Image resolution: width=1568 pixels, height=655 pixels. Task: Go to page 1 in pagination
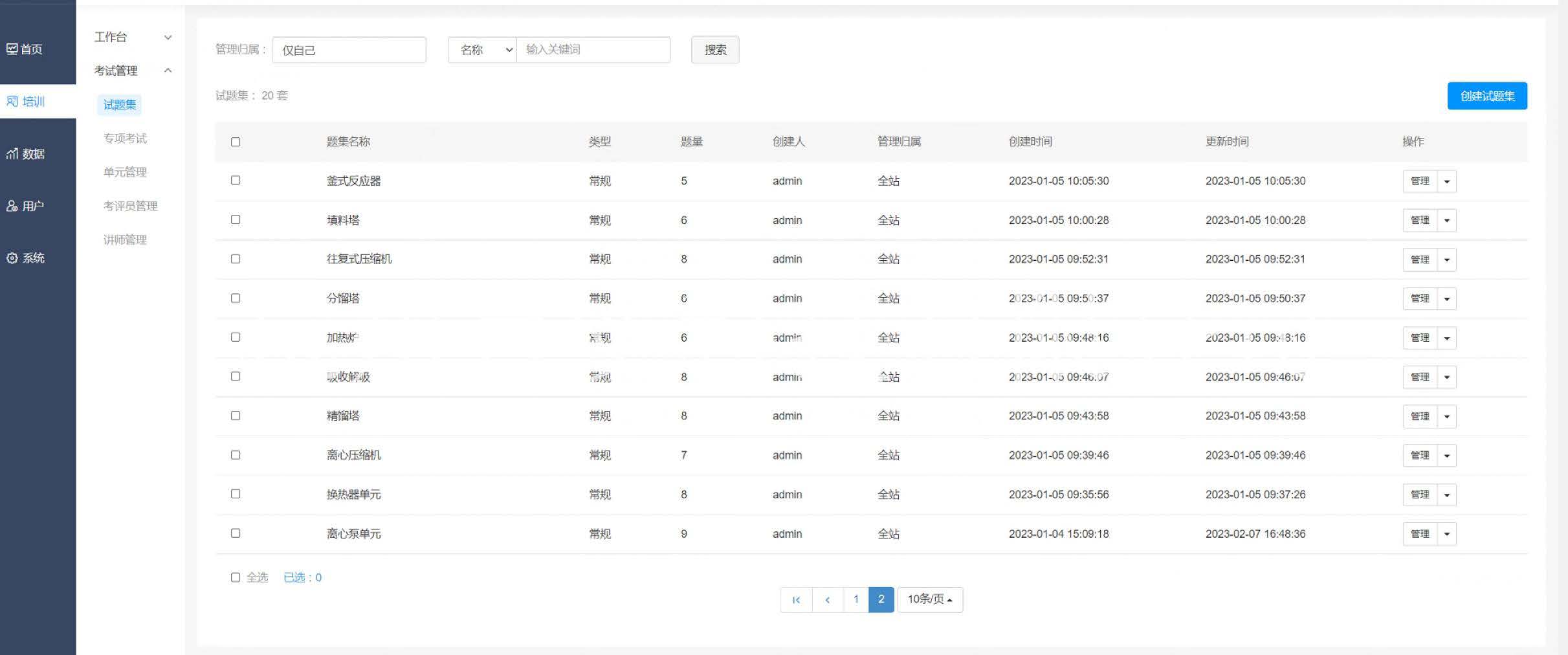[856, 599]
